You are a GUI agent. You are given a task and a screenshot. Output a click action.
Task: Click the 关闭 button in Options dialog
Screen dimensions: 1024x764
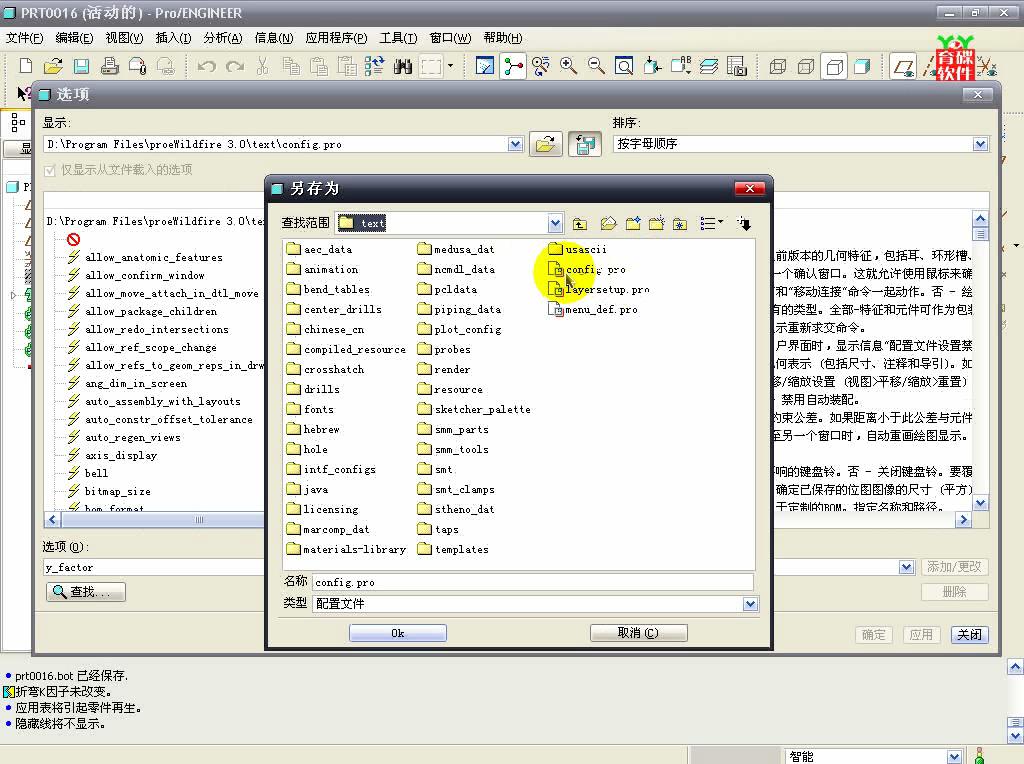coord(969,634)
